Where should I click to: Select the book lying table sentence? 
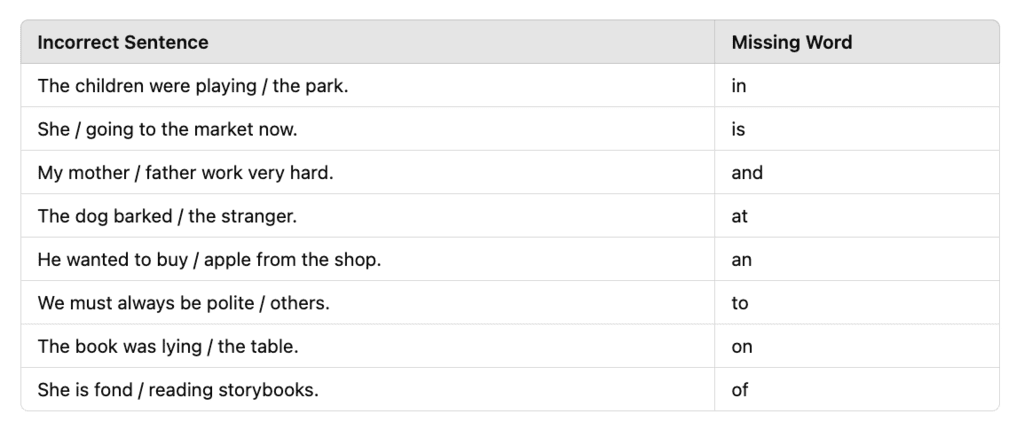pos(168,346)
